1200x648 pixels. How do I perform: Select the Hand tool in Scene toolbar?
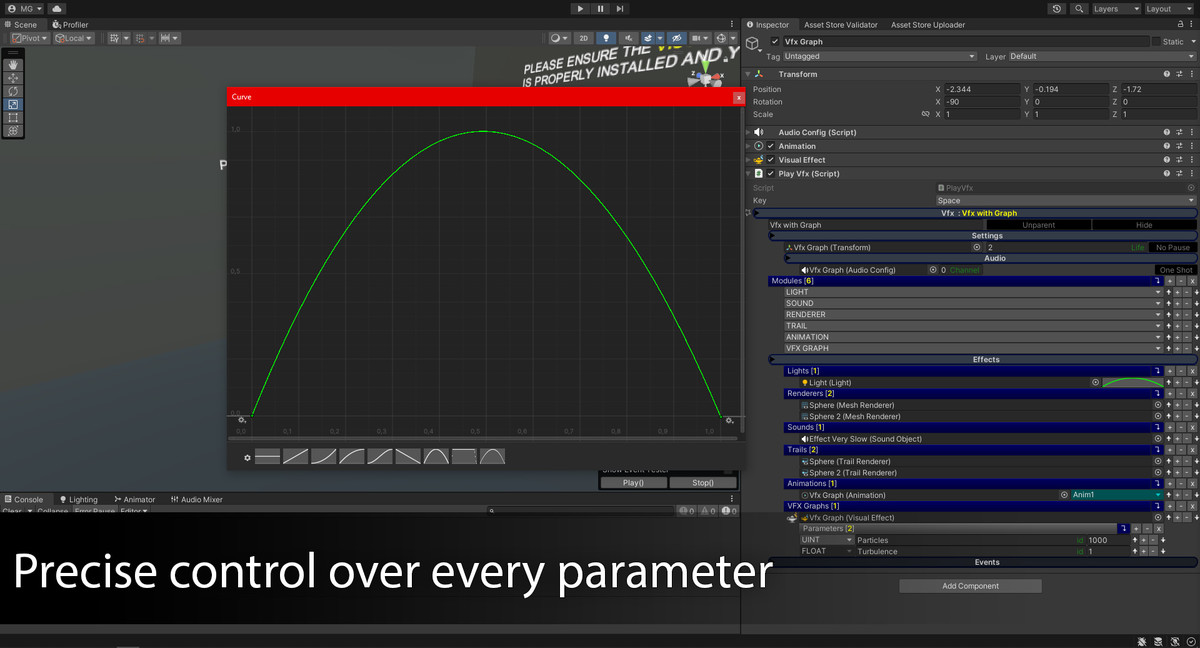pos(13,64)
